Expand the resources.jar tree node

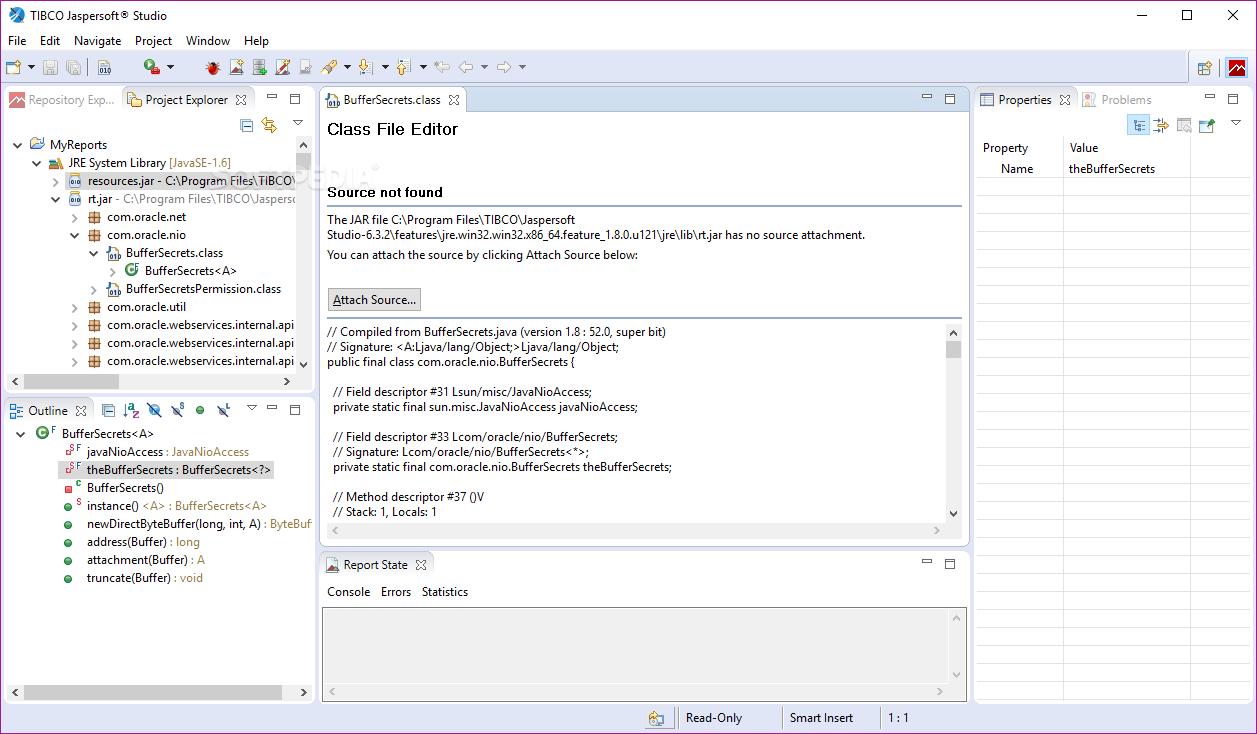56,182
